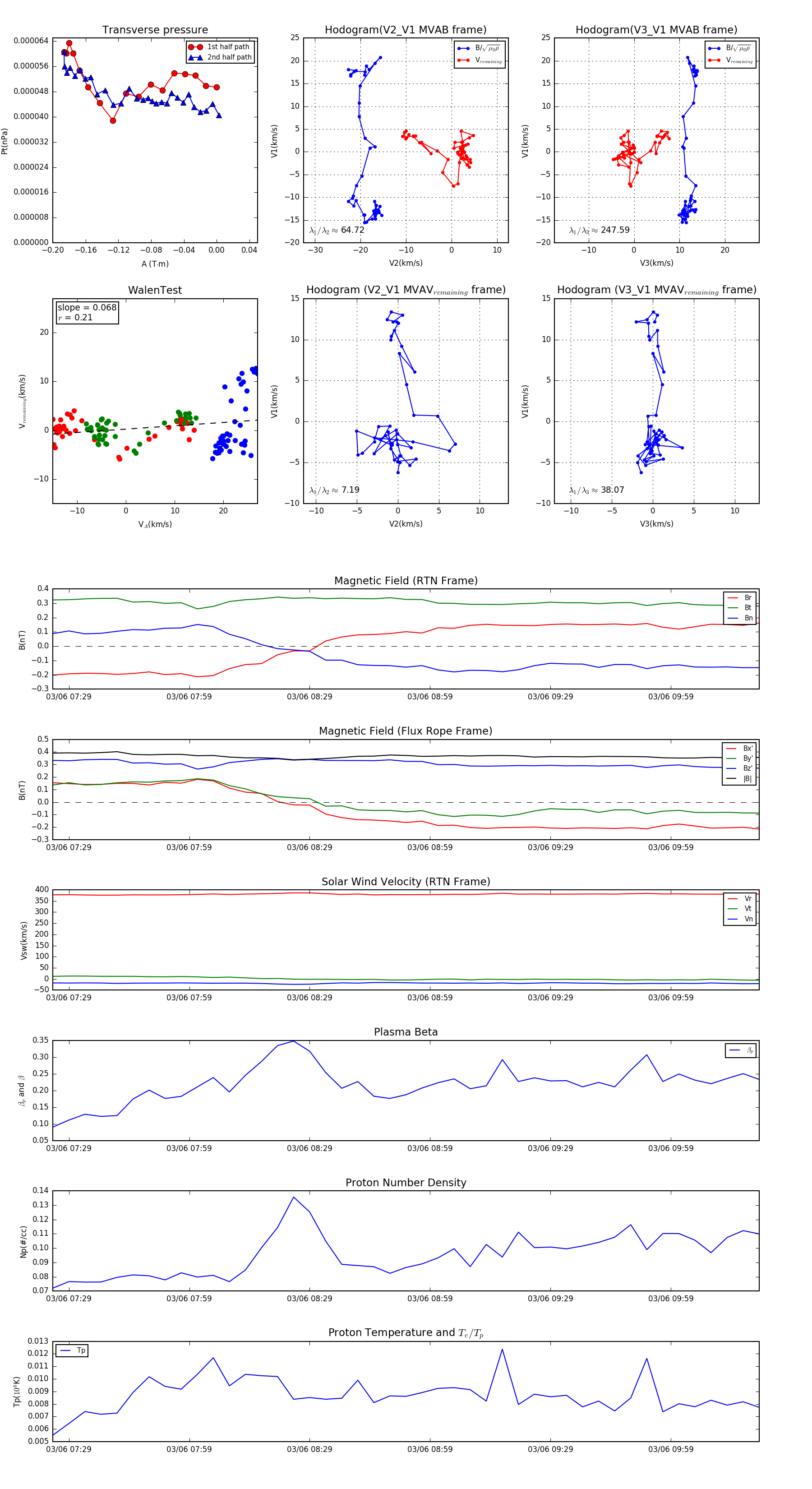Click the 'Transverse pressure' plot title
The height and width of the screenshot is (1489, 812).
pyautogui.click(x=155, y=30)
